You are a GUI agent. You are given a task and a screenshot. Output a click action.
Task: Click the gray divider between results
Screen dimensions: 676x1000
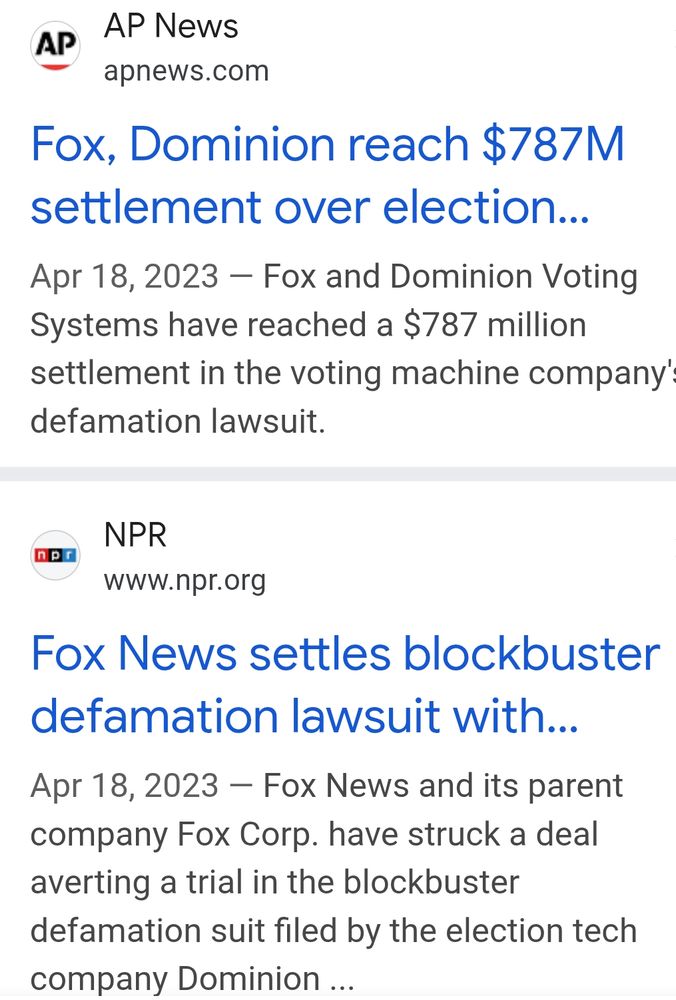pos(338,474)
